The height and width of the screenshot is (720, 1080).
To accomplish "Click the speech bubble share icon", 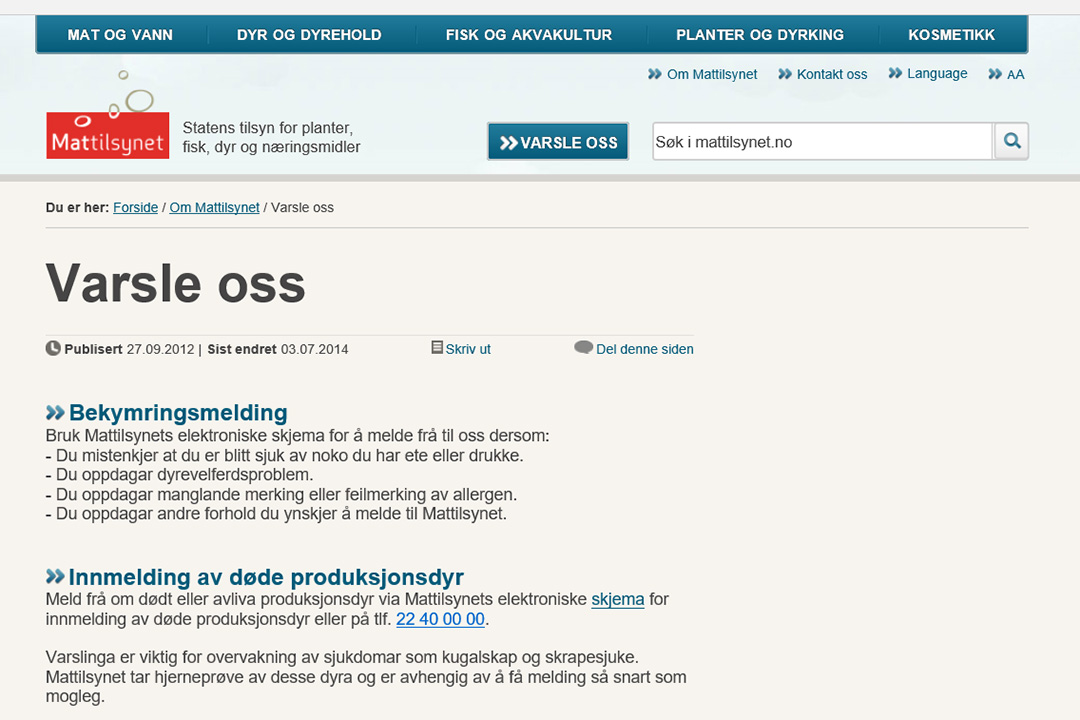I will click(x=583, y=348).
